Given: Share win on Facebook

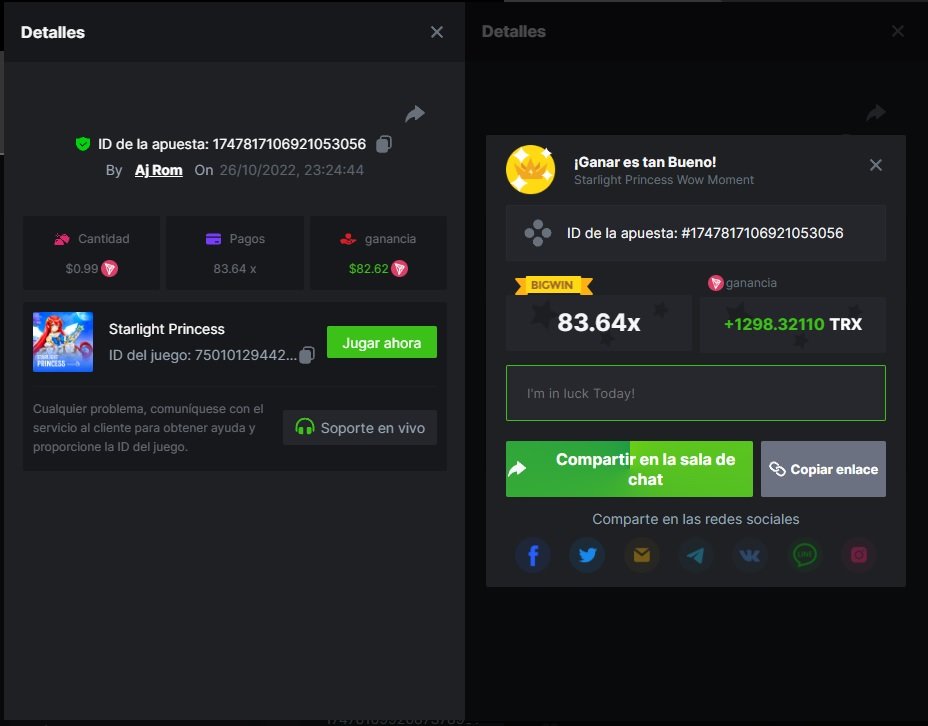Looking at the screenshot, I should point(533,556).
